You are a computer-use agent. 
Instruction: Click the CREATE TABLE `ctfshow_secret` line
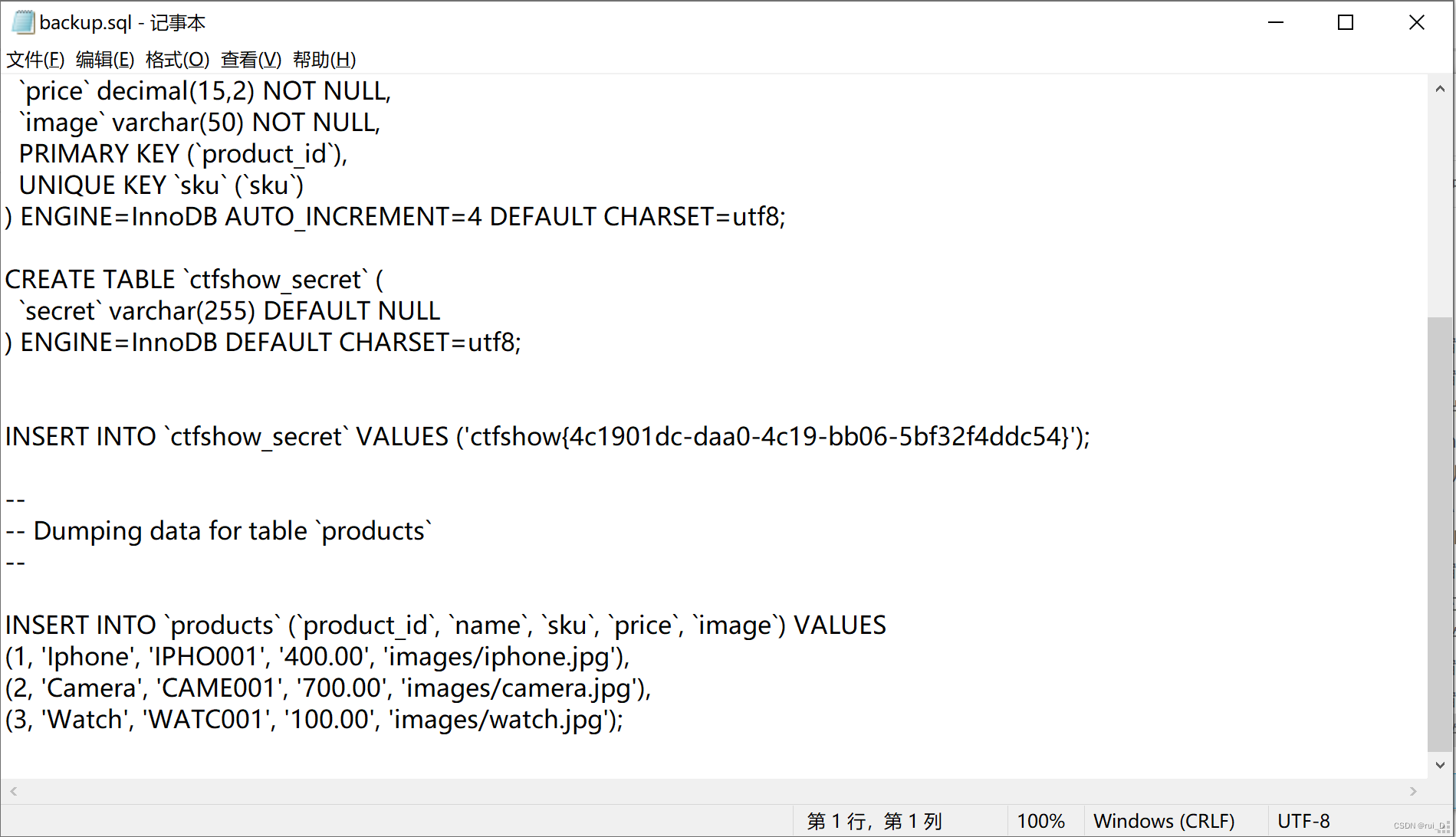[x=194, y=280]
